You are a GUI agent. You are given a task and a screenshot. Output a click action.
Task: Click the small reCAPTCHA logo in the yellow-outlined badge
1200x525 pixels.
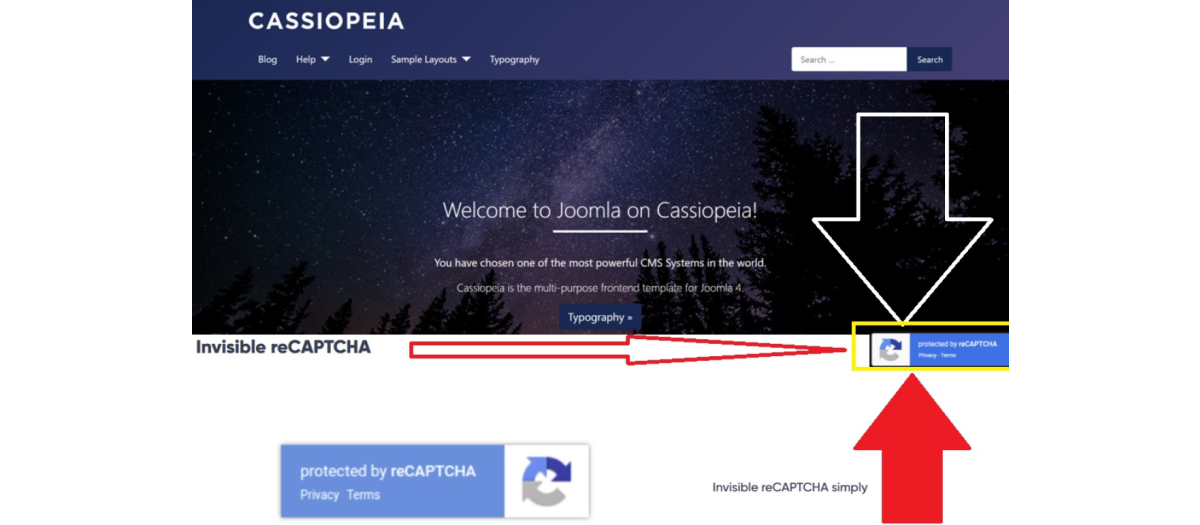tap(891, 349)
